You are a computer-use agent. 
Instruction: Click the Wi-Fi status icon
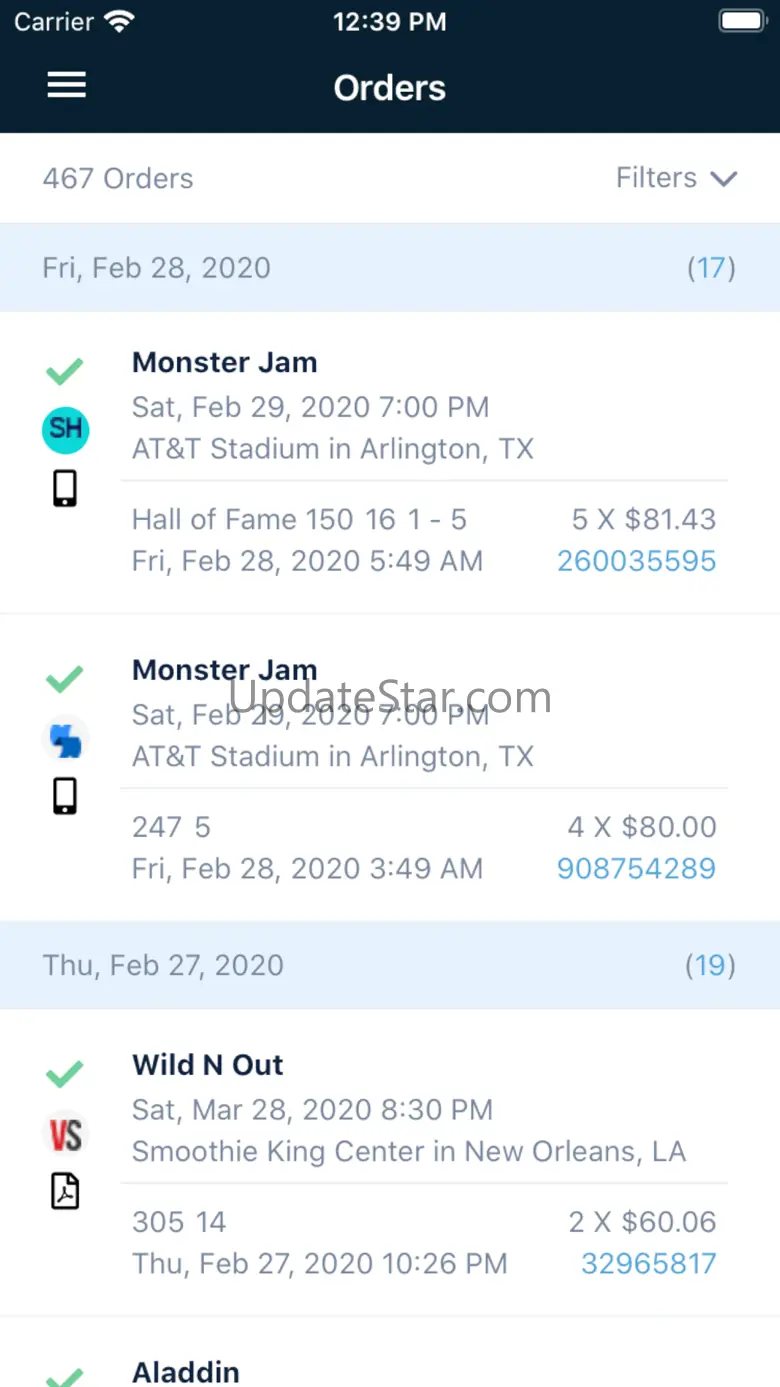tap(118, 23)
